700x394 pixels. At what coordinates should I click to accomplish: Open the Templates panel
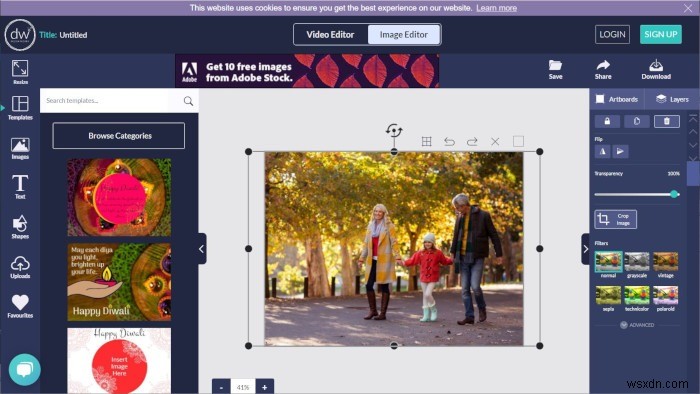(x=20, y=108)
